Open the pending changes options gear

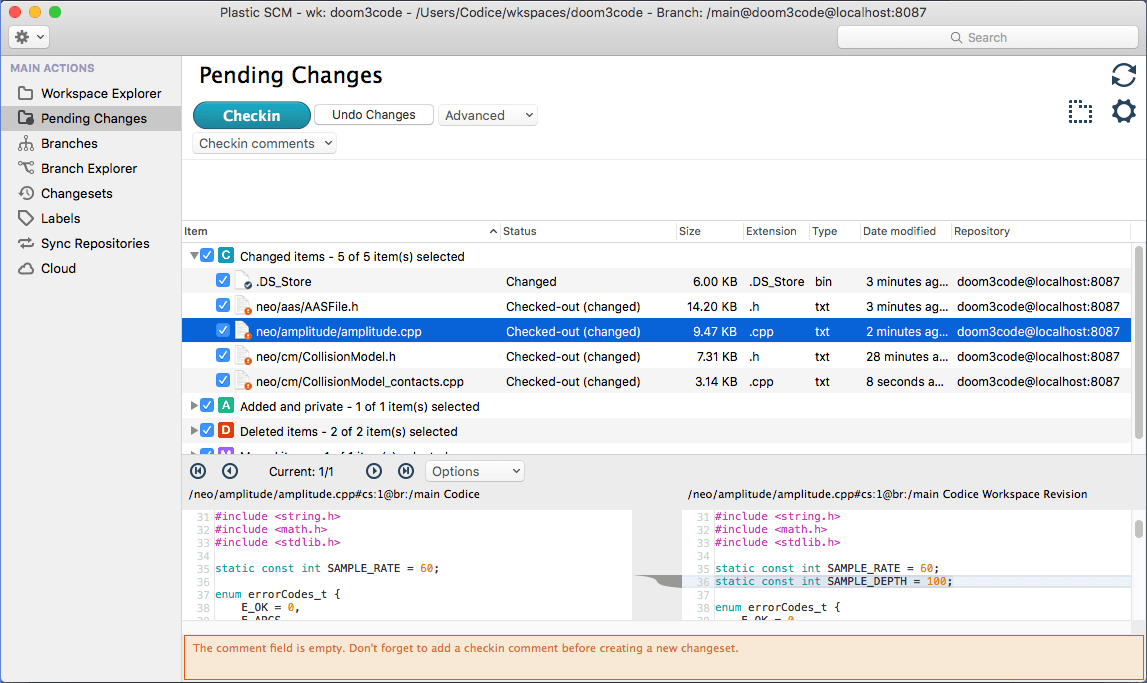click(1123, 112)
